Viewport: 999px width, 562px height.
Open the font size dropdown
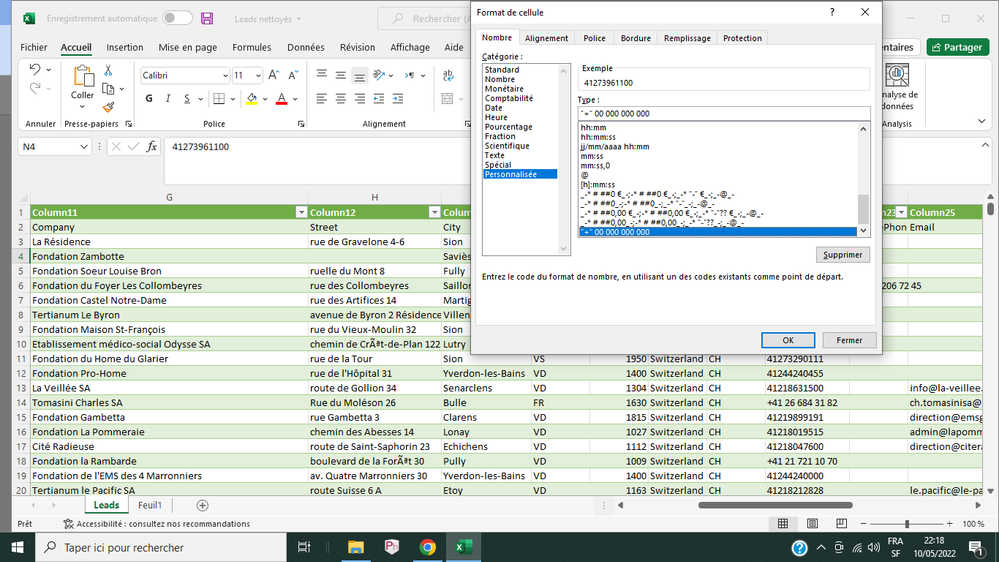259,76
